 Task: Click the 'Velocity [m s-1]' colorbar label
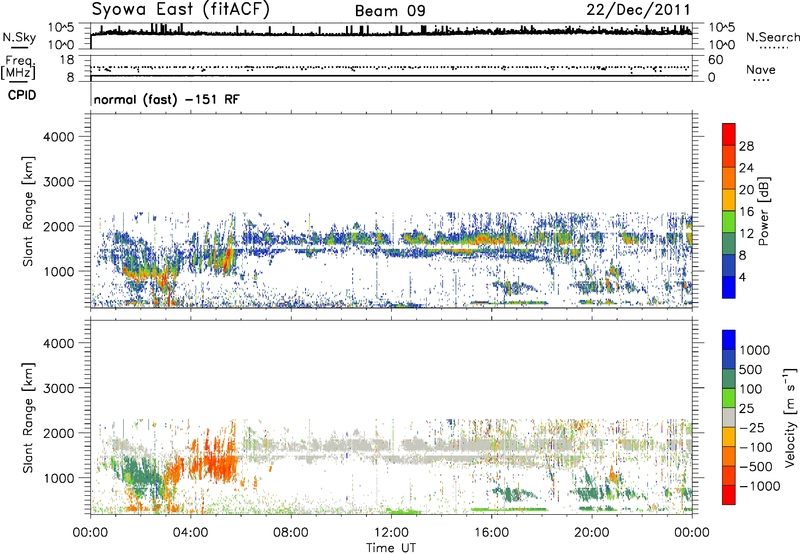coord(790,417)
